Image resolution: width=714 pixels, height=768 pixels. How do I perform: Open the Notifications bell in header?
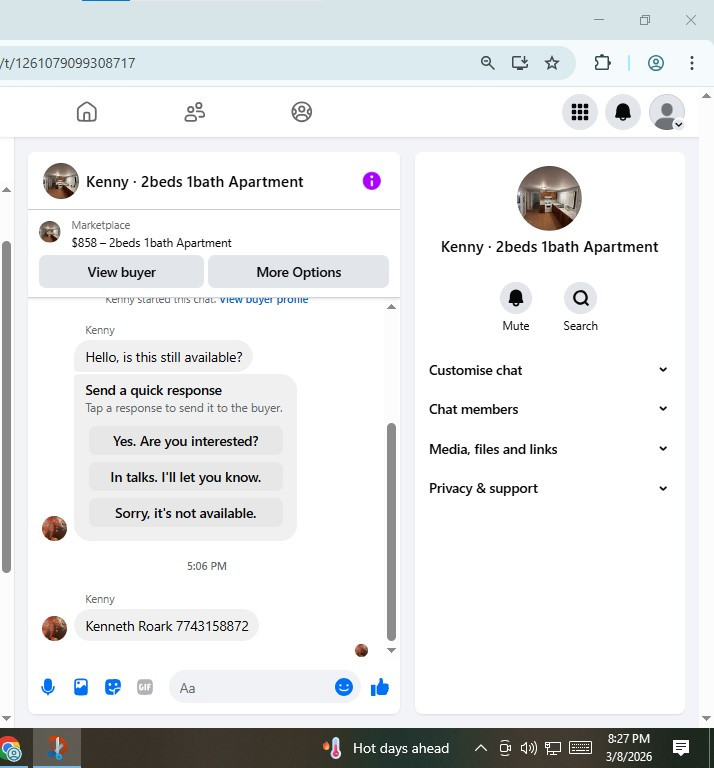(623, 112)
